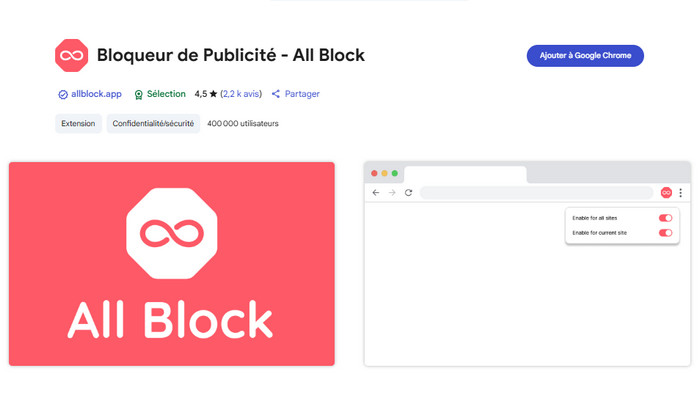The height and width of the screenshot is (418, 700).
Task: Click the share icon beside Partager
Action: point(276,94)
